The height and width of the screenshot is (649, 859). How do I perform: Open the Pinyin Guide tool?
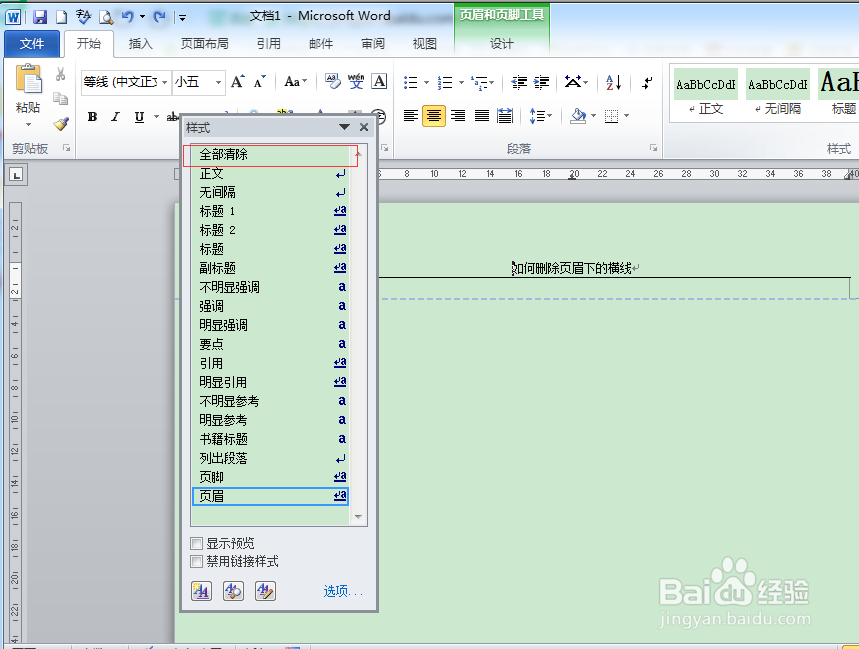355,82
